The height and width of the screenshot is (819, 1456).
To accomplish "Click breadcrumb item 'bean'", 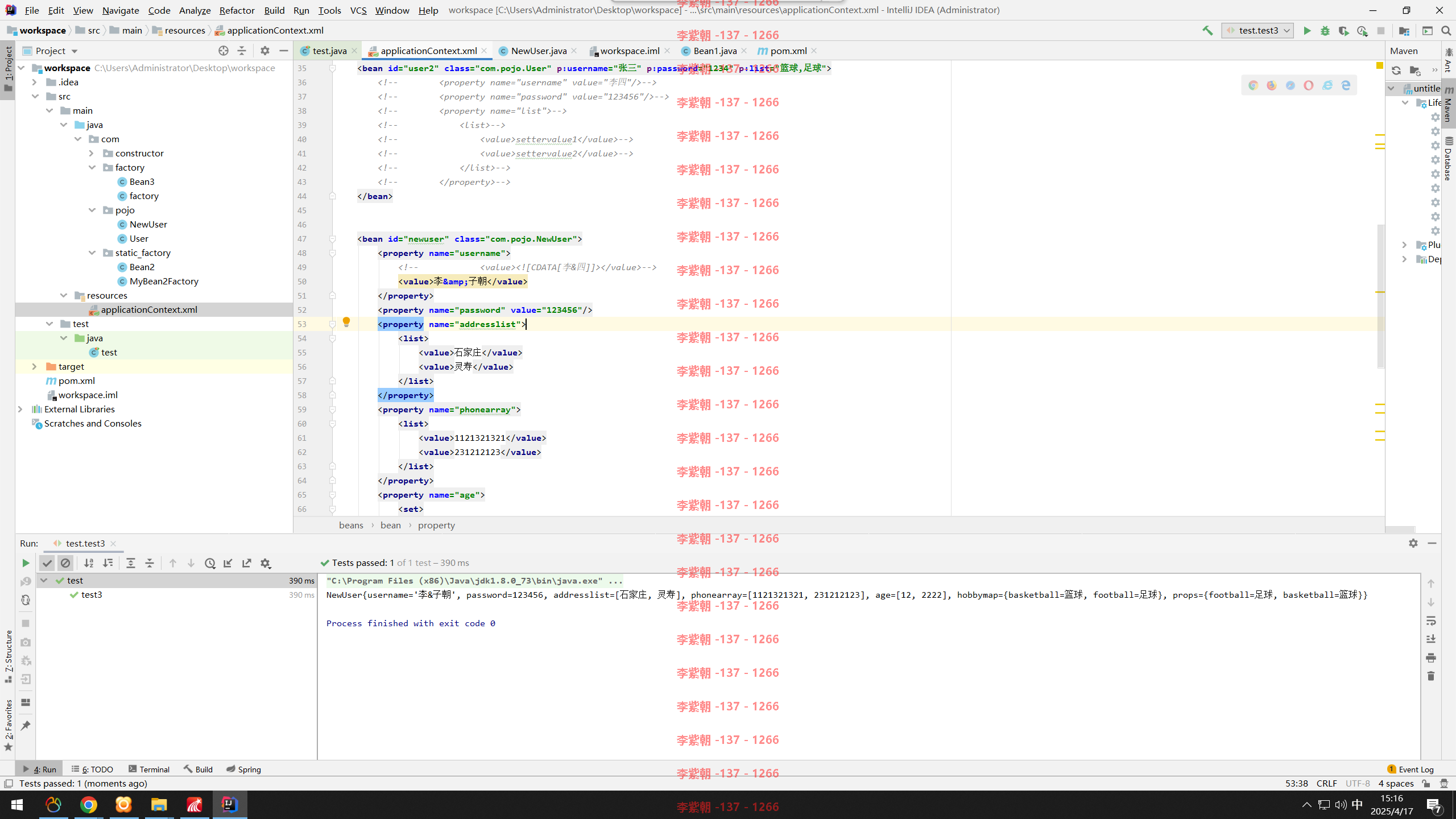I will click(x=390, y=525).
